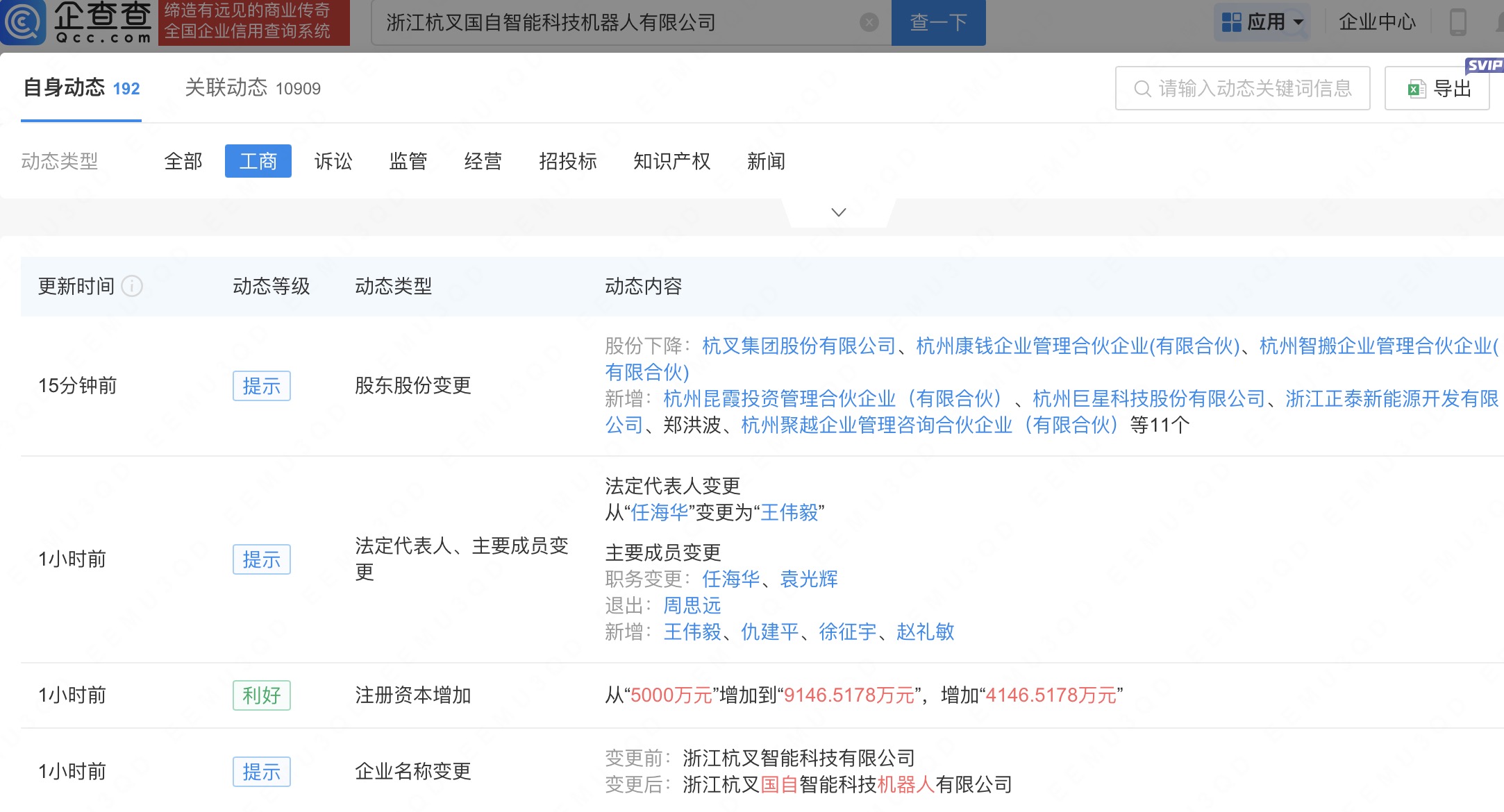Open 杭州康钱企业管理合伙企业 link

click(1078, 346)
